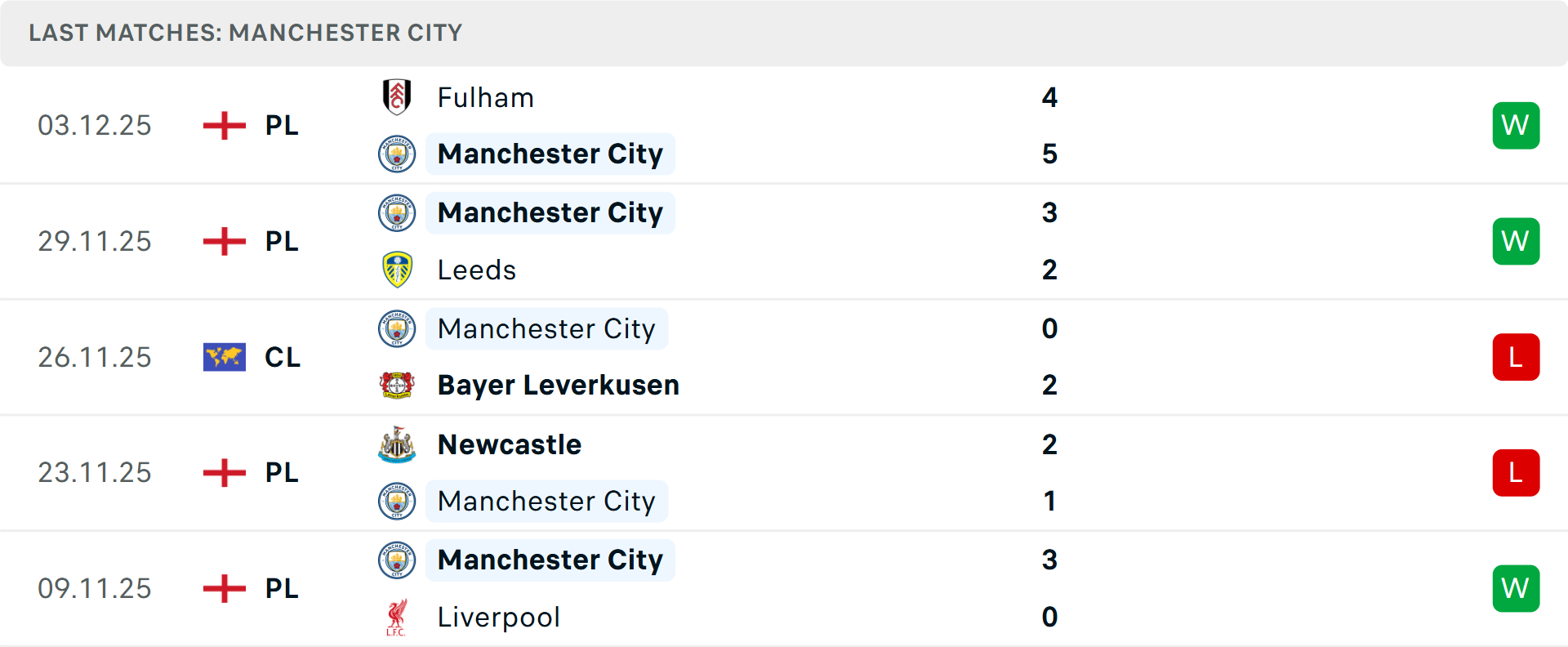
Task: Click the Liverpool club crest
Action: [x=397, y=617]
